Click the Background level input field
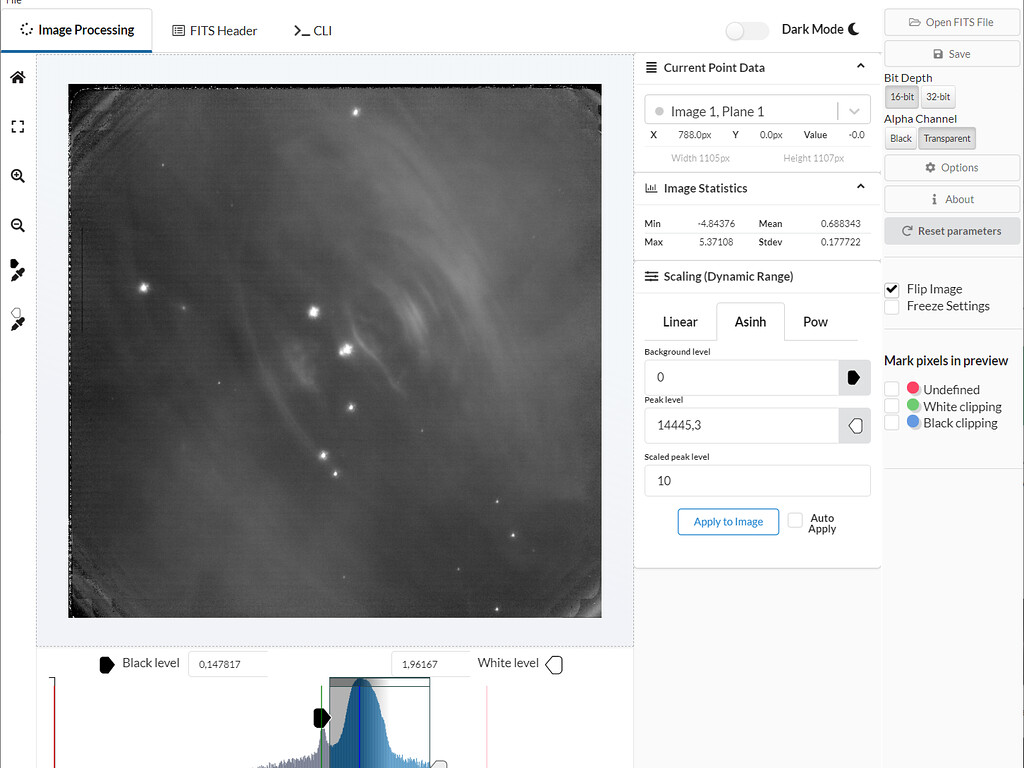Image resolution: width=1024 pixels, height=768 pixels. pos(741,377)
